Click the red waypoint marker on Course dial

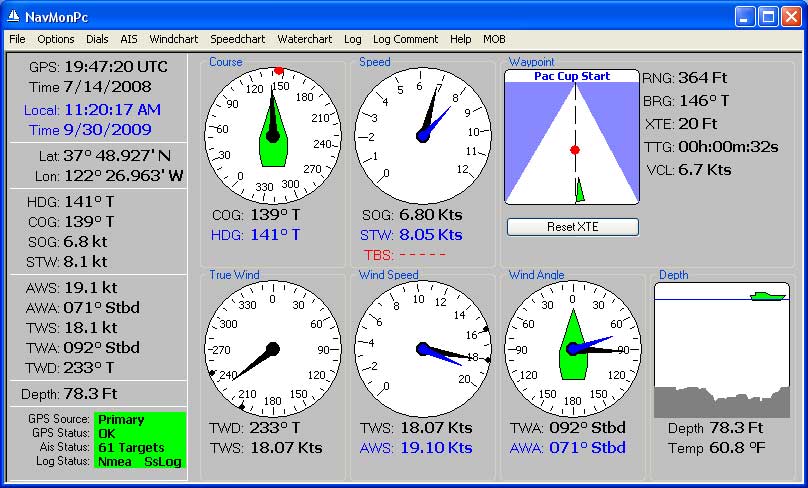[x=279, y=70]
